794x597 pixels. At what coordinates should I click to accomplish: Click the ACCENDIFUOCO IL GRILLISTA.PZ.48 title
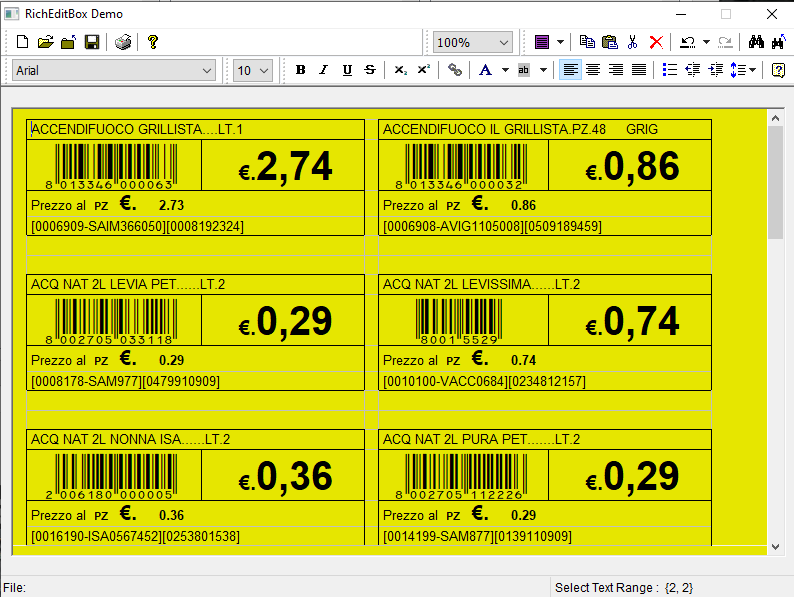pyautogui.click(x=494, y=130)
